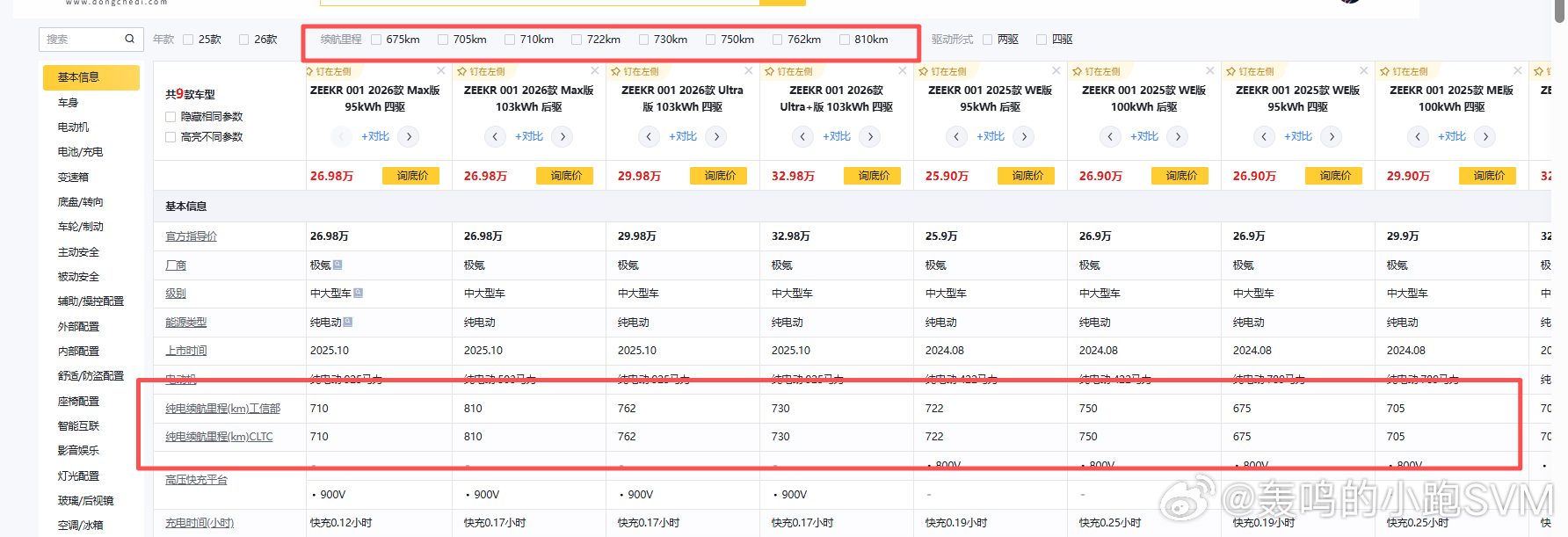Open 极氪 manufacturer info icon
This screenshot has height=537, width=1568.
pos(338,265)
